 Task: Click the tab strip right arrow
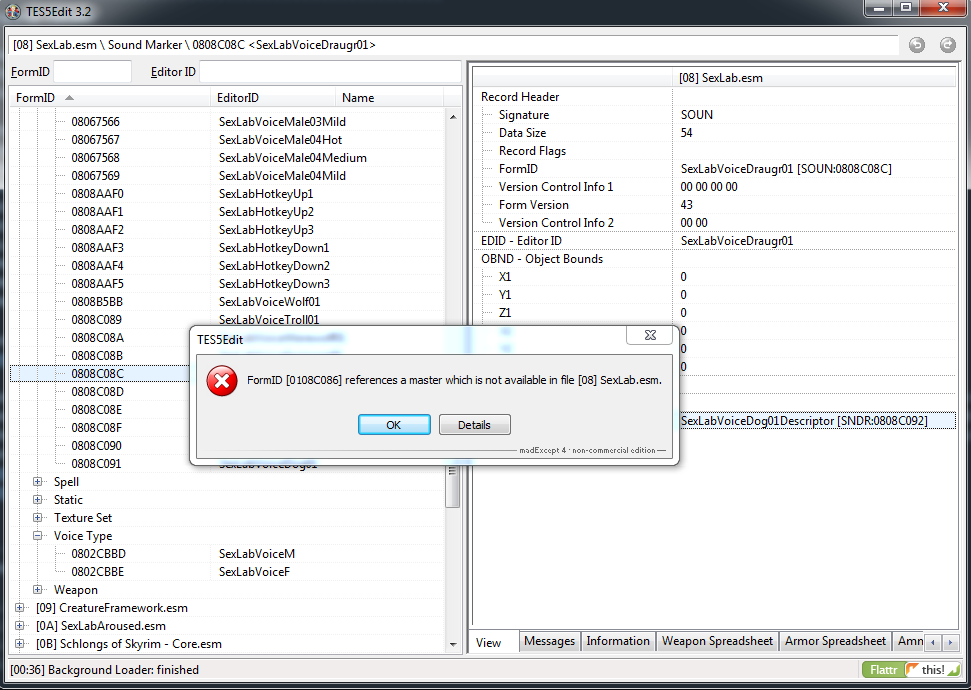[x=950, y=642]
